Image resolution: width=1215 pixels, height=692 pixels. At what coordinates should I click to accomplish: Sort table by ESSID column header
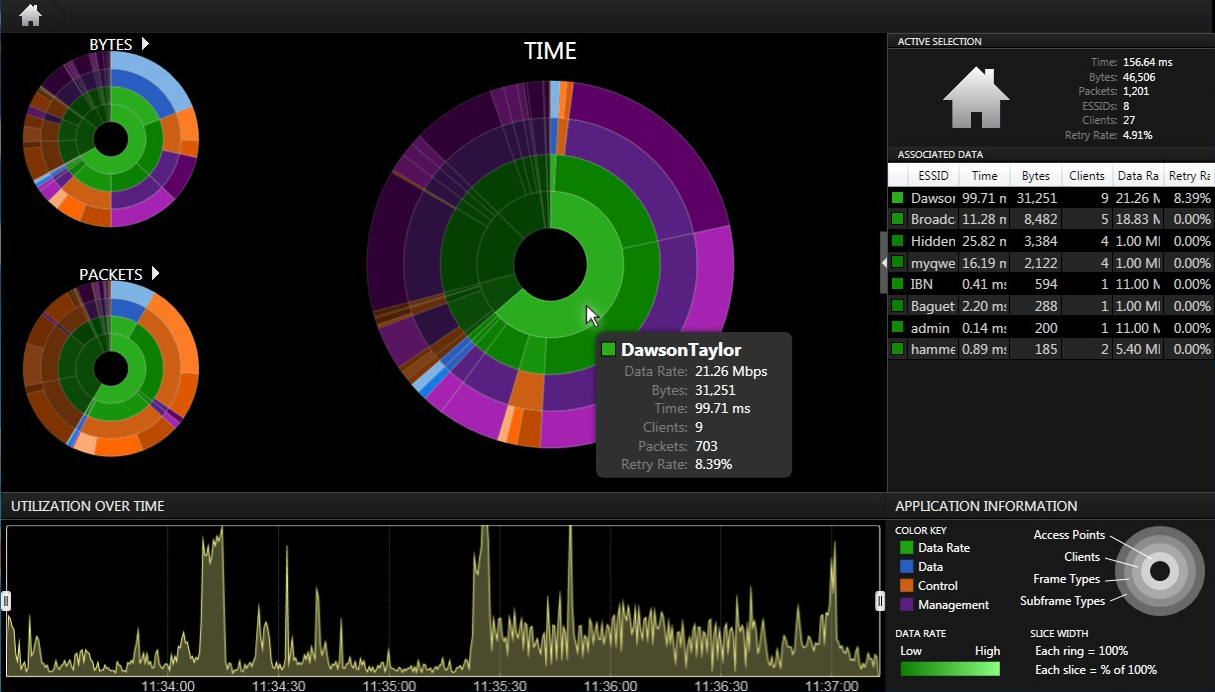(x=932, y=175)
